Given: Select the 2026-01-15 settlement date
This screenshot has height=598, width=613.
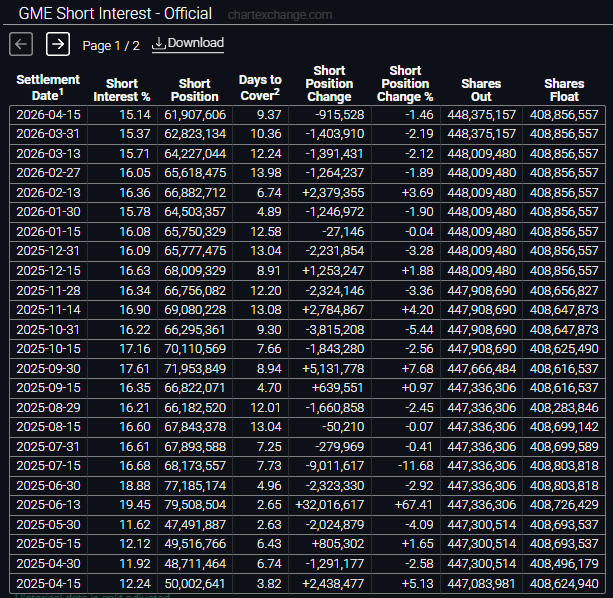Looking at the screenshot, I should (48, 232).
